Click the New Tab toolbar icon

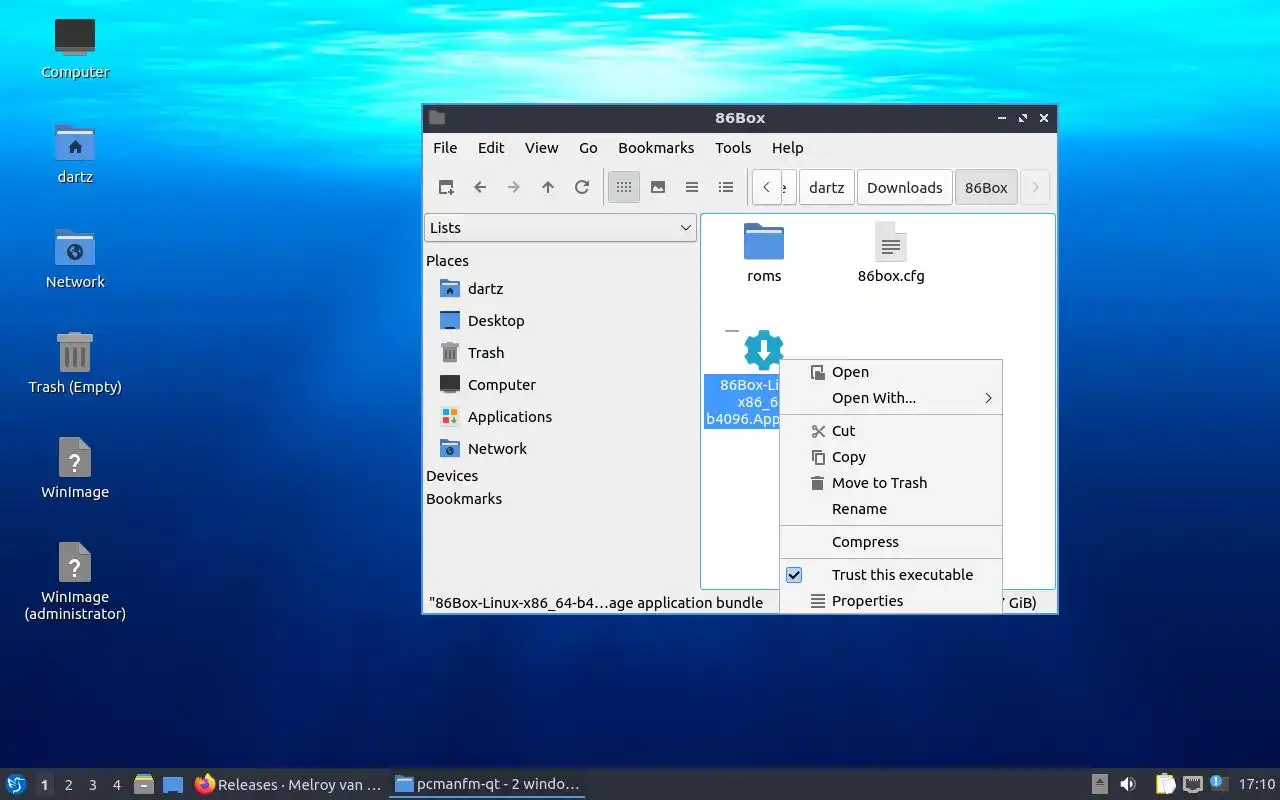click(x=446, y=187)
